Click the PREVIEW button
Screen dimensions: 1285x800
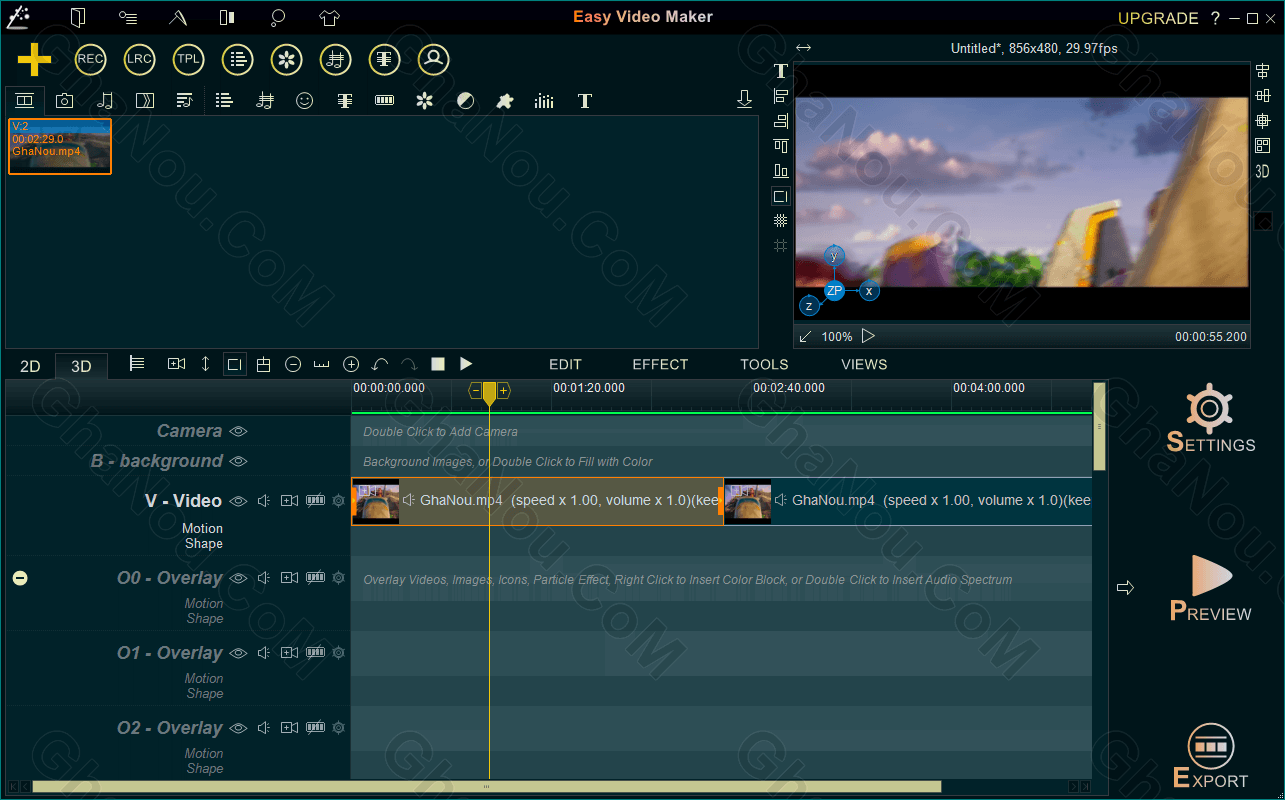[x=1210, y=589]
